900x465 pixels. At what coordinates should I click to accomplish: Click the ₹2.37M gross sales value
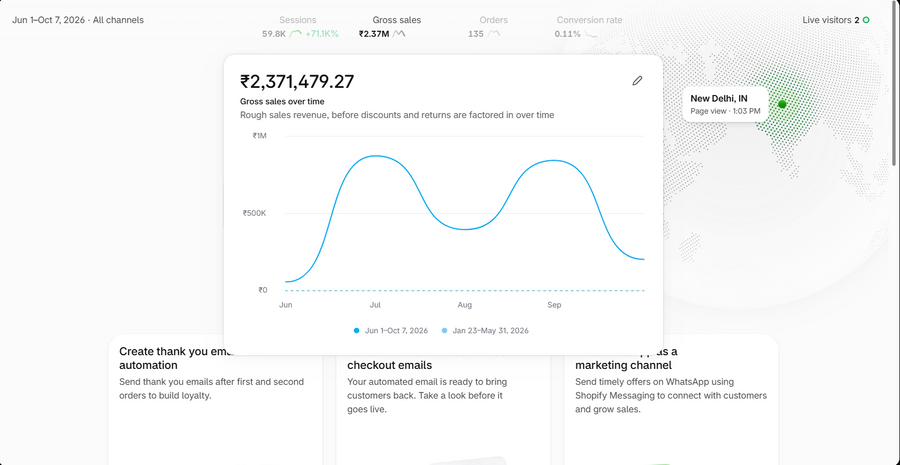(374, 34)
